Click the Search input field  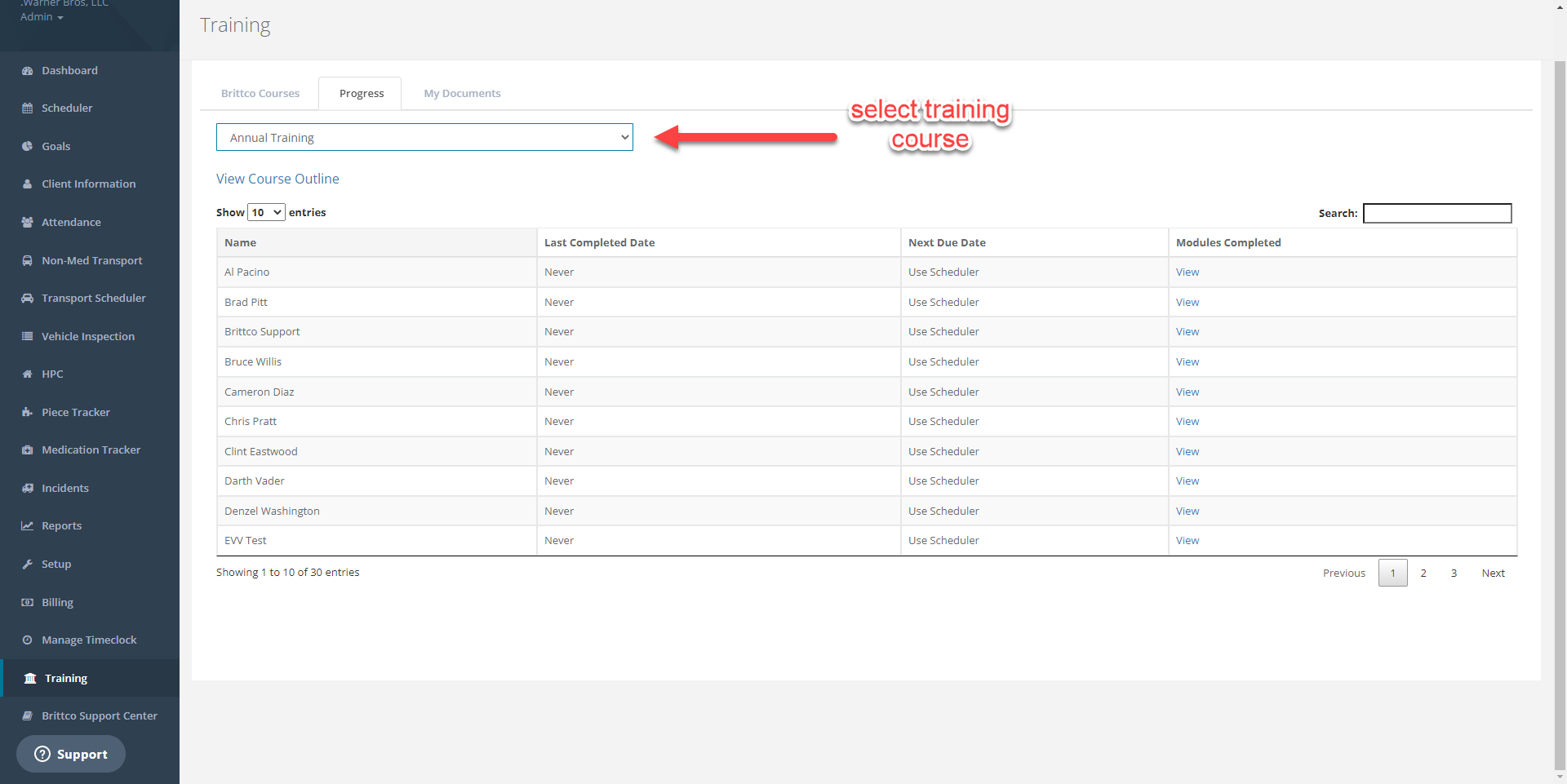(1437, 214)
